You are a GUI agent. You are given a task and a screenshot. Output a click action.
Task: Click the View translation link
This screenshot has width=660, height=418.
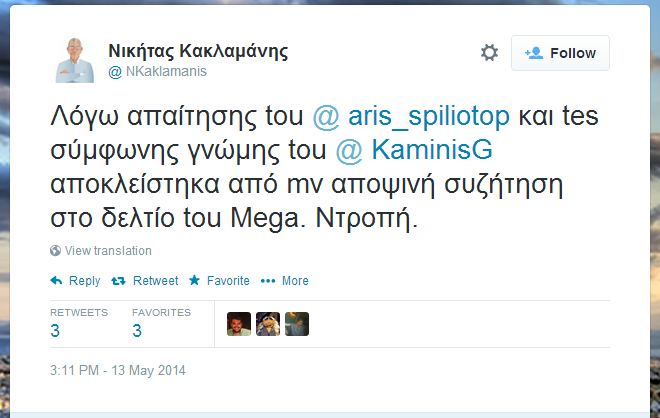(108, 250)
